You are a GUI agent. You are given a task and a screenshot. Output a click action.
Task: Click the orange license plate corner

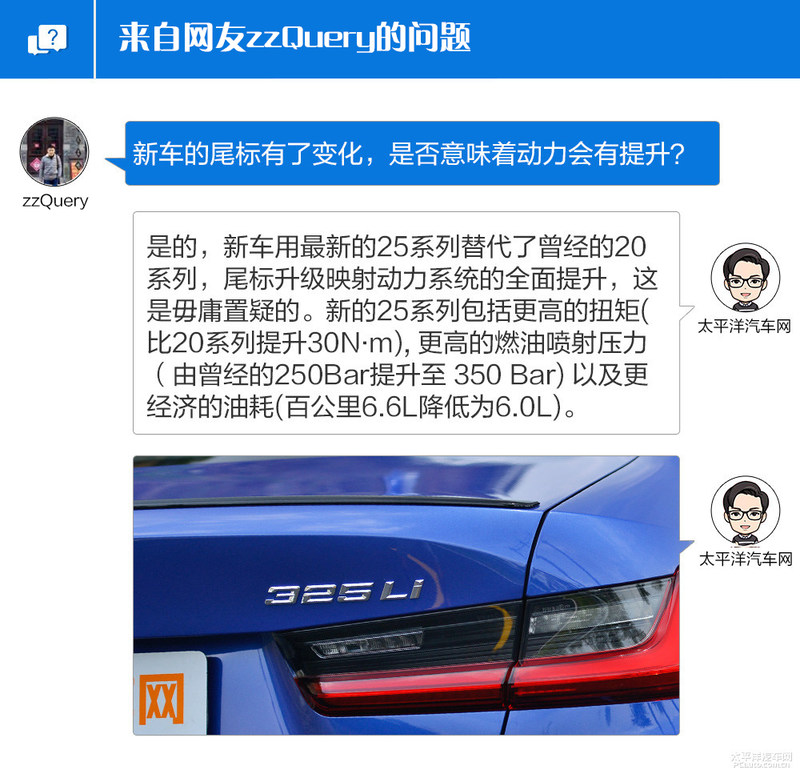click(170, 693)
